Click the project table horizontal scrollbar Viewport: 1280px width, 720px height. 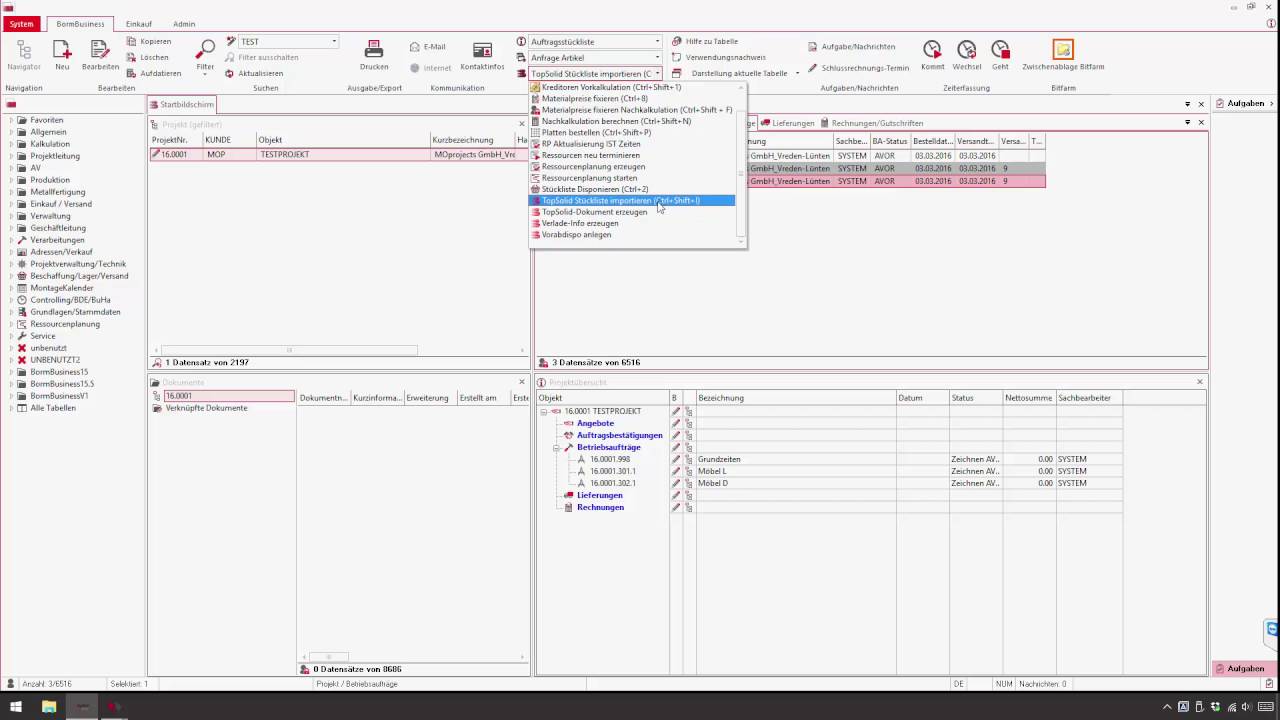coord(289,350)
